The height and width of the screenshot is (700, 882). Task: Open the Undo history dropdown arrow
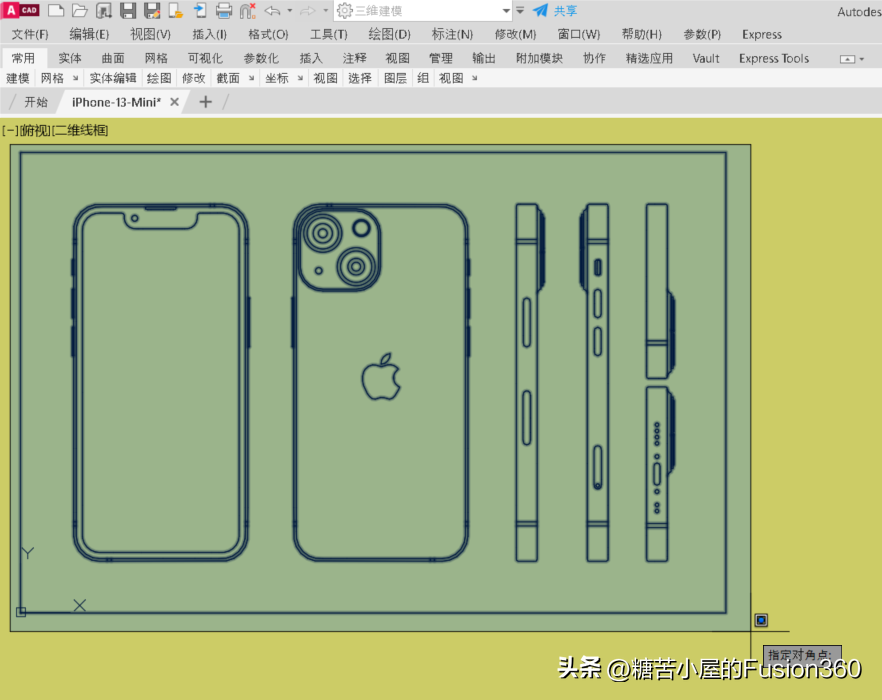tap(290, 11)
